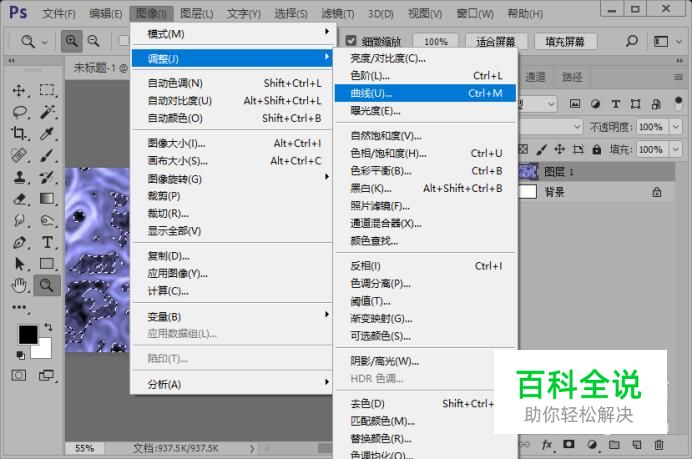Open layers panel options menu
692x459 pixels.
pyautogui.click(x=678, y=77)
